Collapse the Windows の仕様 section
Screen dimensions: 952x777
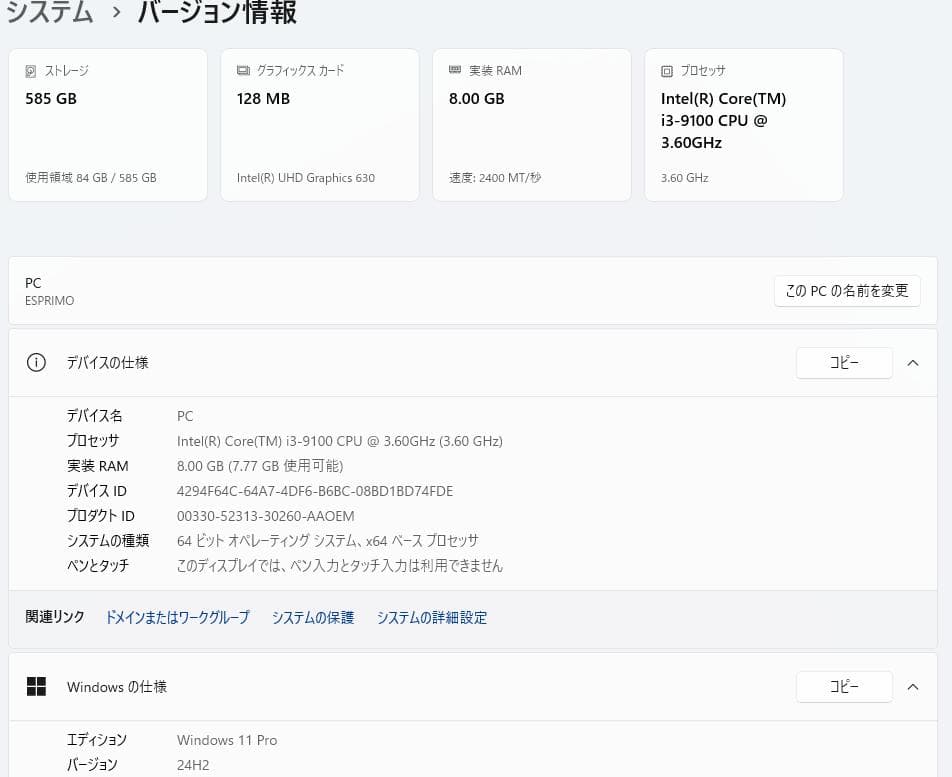pyautogui.click(x=912, y=687)
